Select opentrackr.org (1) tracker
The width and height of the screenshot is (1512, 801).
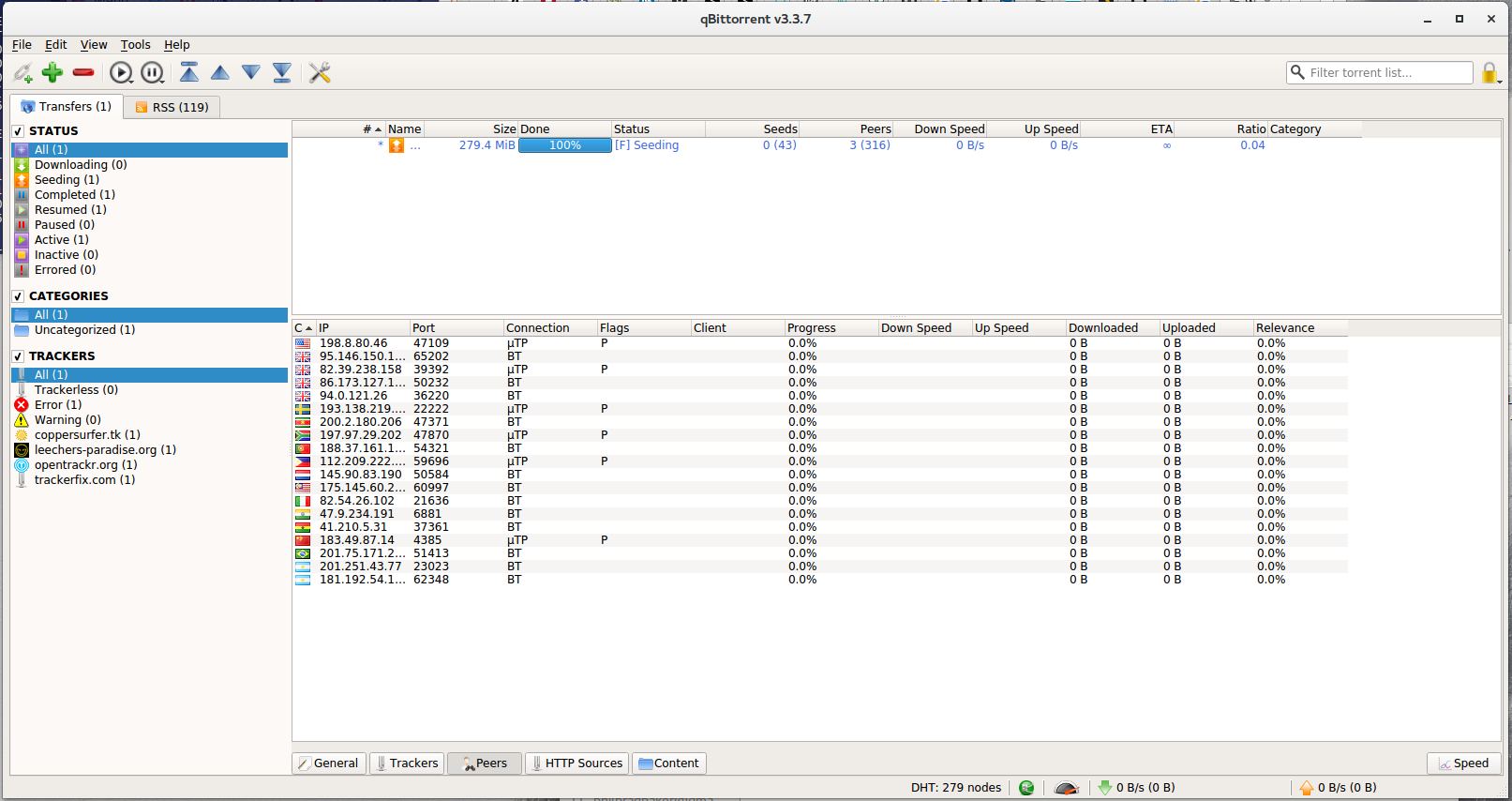[150, 465]
